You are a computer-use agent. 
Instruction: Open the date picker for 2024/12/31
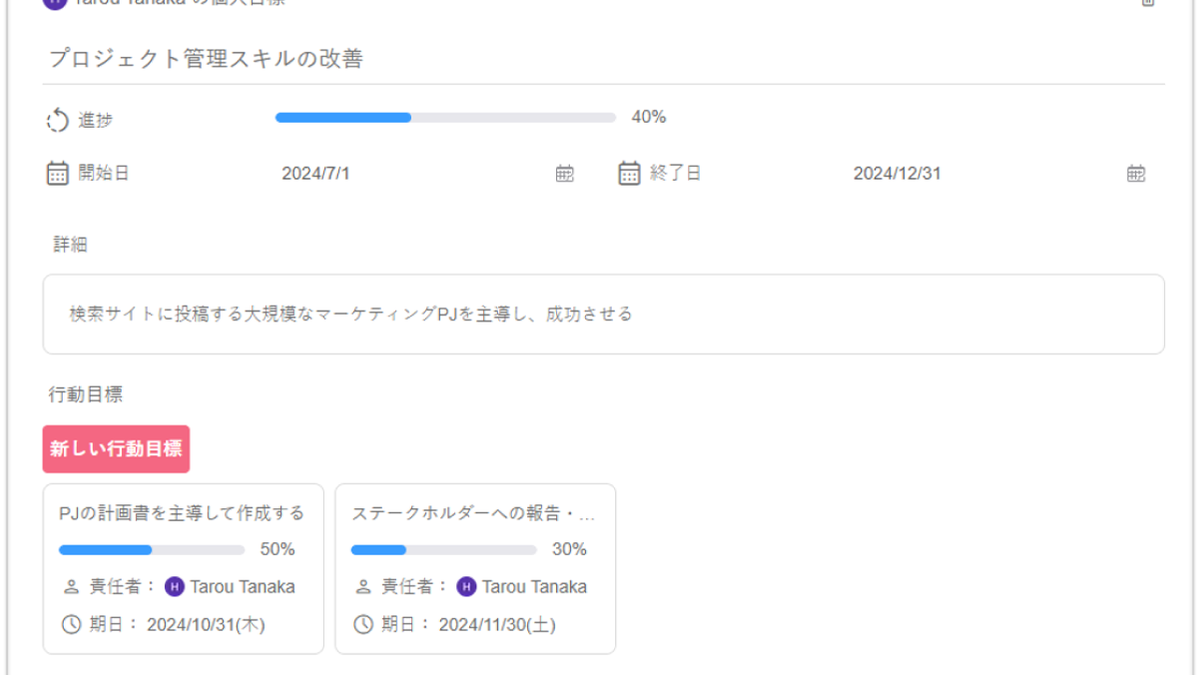click(1136, 174)
